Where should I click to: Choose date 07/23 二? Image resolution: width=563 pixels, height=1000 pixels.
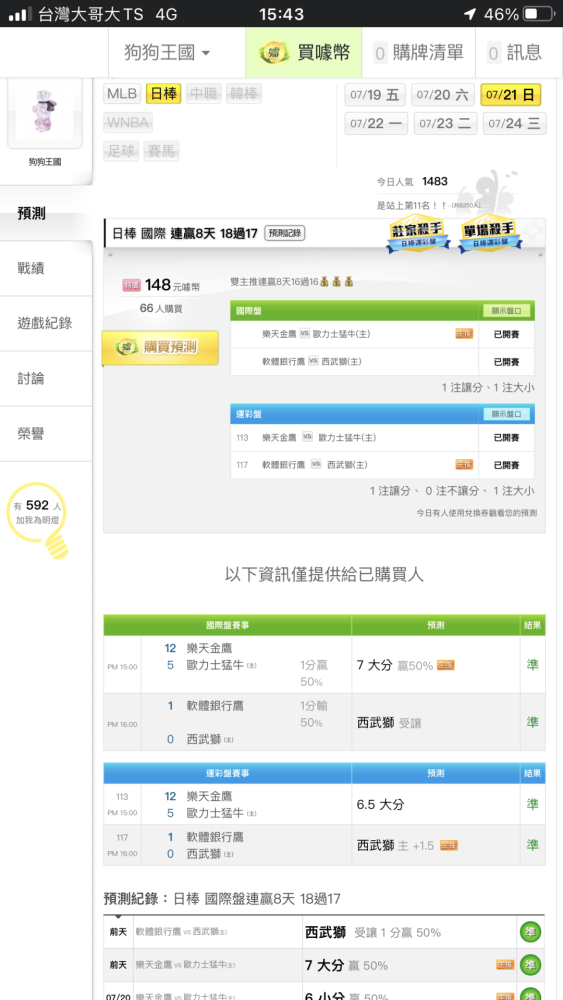pos(445,123)
